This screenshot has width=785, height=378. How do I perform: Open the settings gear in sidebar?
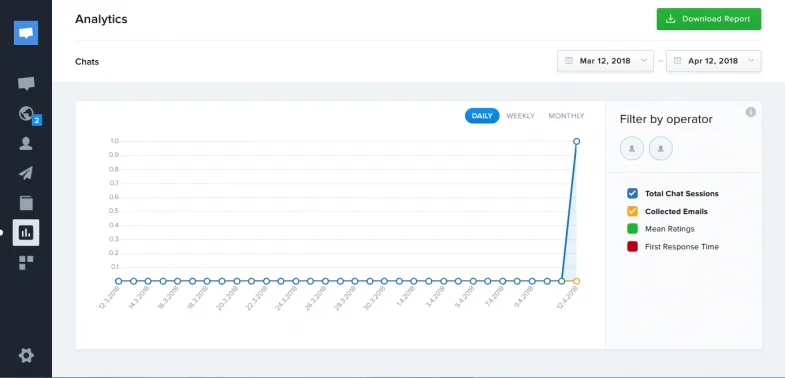tap(26, 355)
